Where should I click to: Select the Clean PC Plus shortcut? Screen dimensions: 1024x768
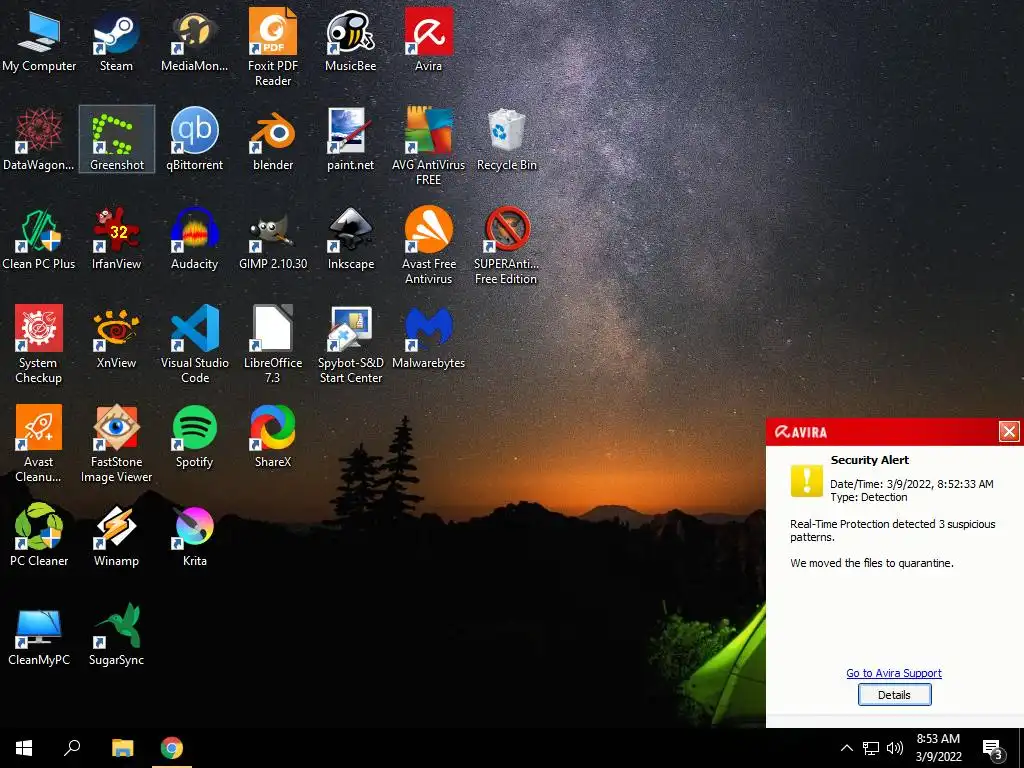(x=39, y=239)
